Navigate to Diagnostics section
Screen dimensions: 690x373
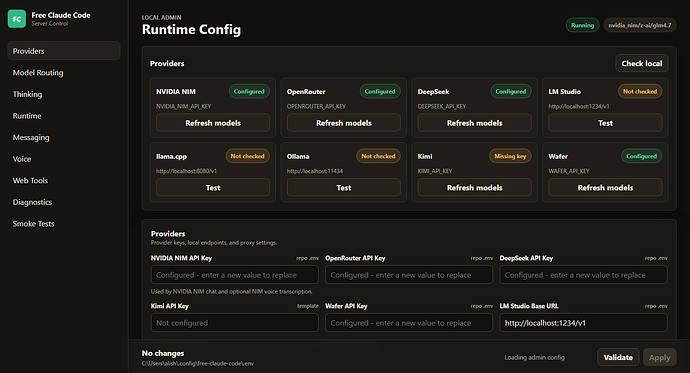pyautogui.click(x=64, y=202)
